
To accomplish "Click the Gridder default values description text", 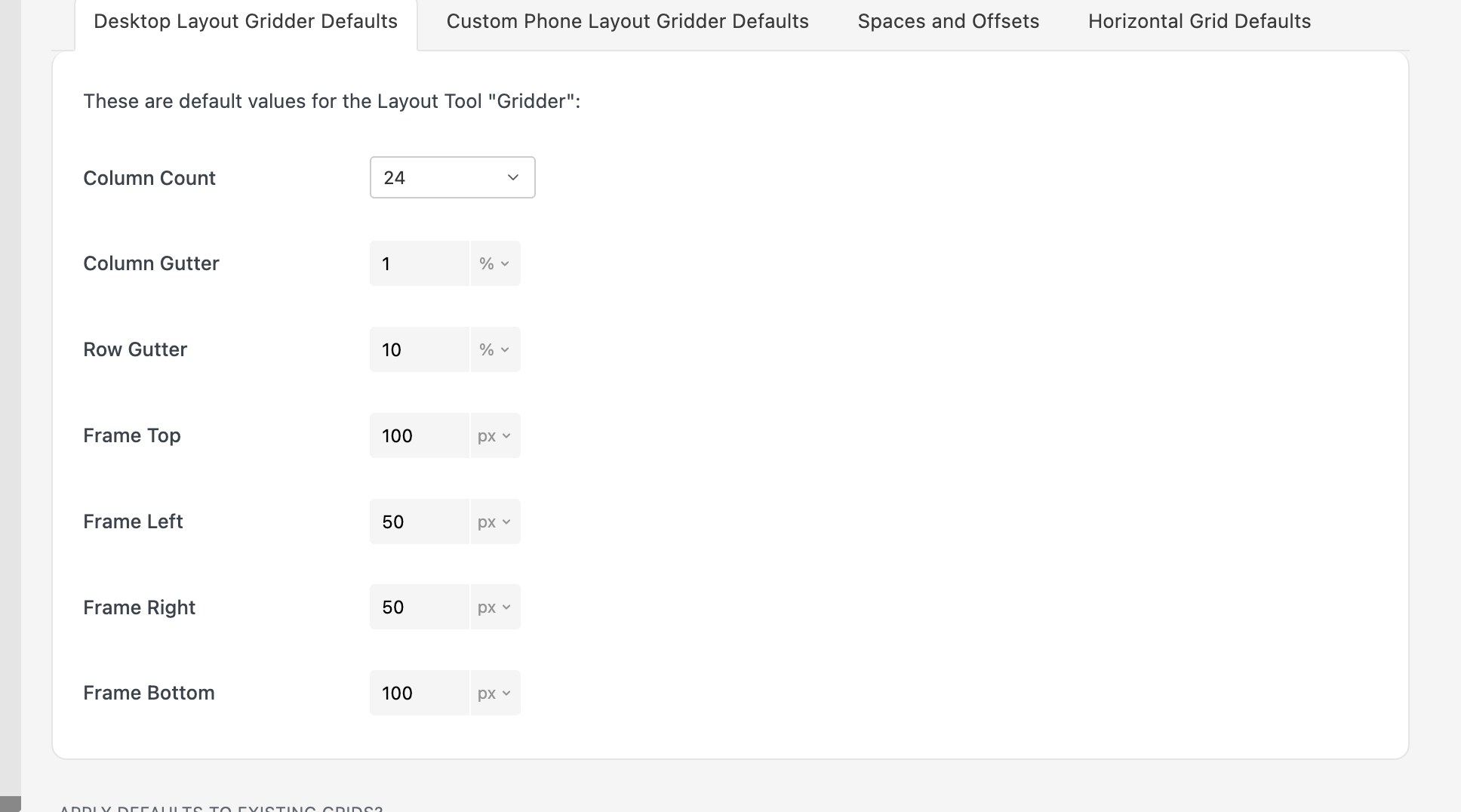I will (x=332, y=101).
